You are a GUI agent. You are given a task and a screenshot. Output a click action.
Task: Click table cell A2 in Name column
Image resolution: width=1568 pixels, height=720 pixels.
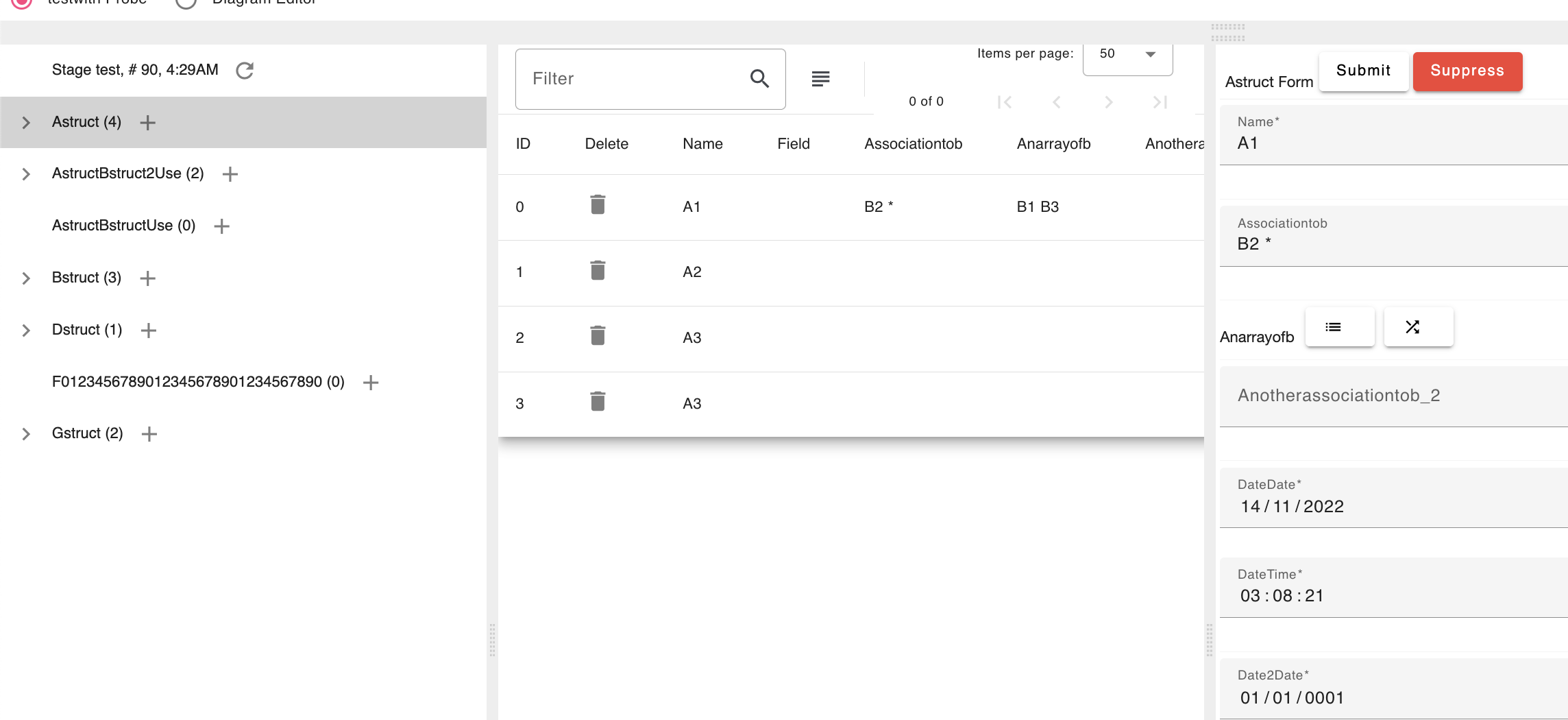tap(692, 272)
